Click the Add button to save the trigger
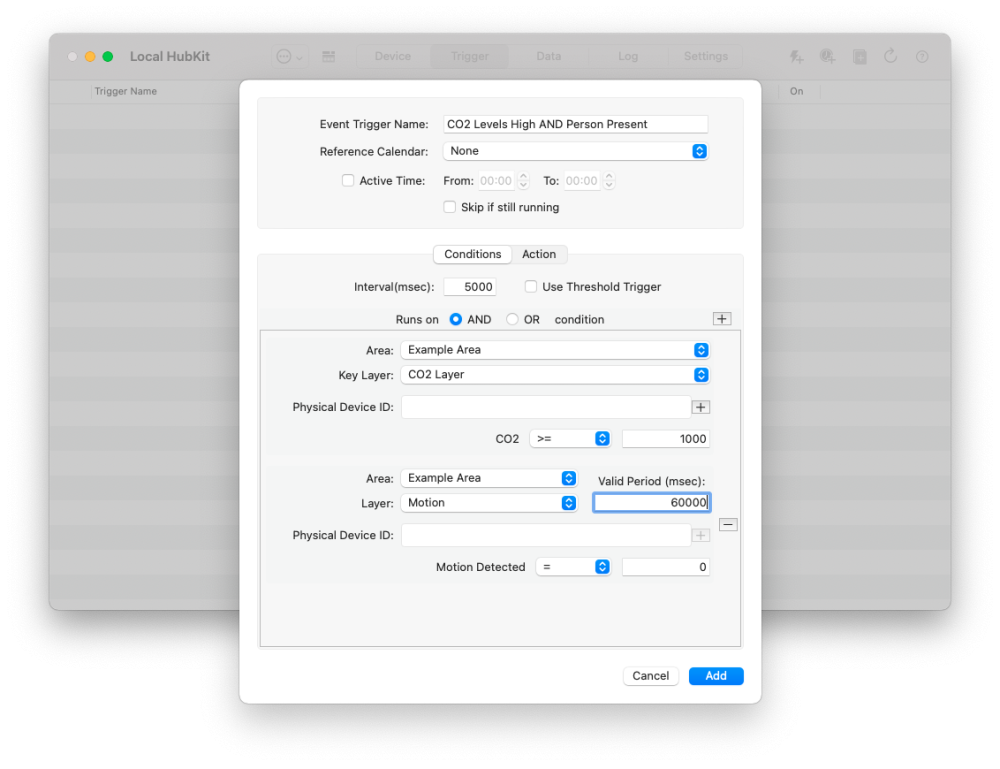The width and height of the screenshot is (1000, 769). pos(716,676)
